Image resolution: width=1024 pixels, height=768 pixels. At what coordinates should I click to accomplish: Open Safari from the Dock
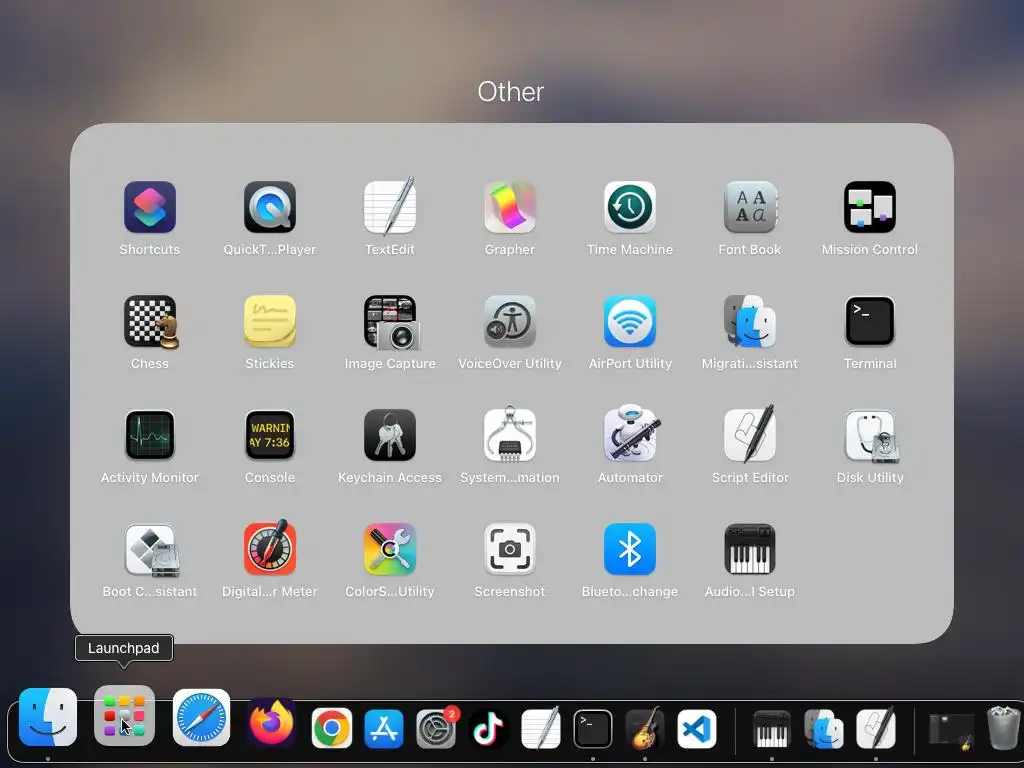(x=201, y=717)
